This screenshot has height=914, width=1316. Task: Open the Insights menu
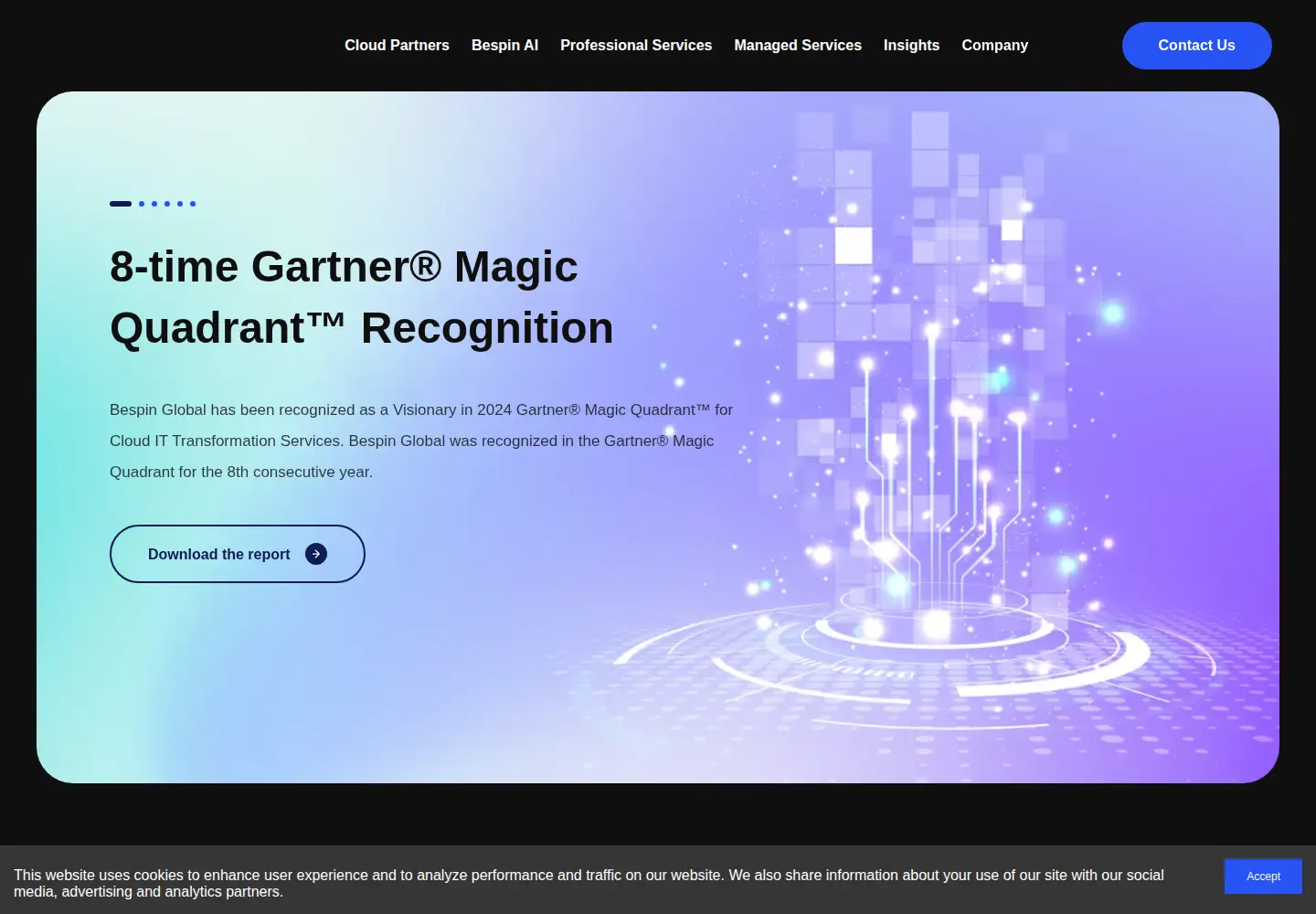(911, 45)
